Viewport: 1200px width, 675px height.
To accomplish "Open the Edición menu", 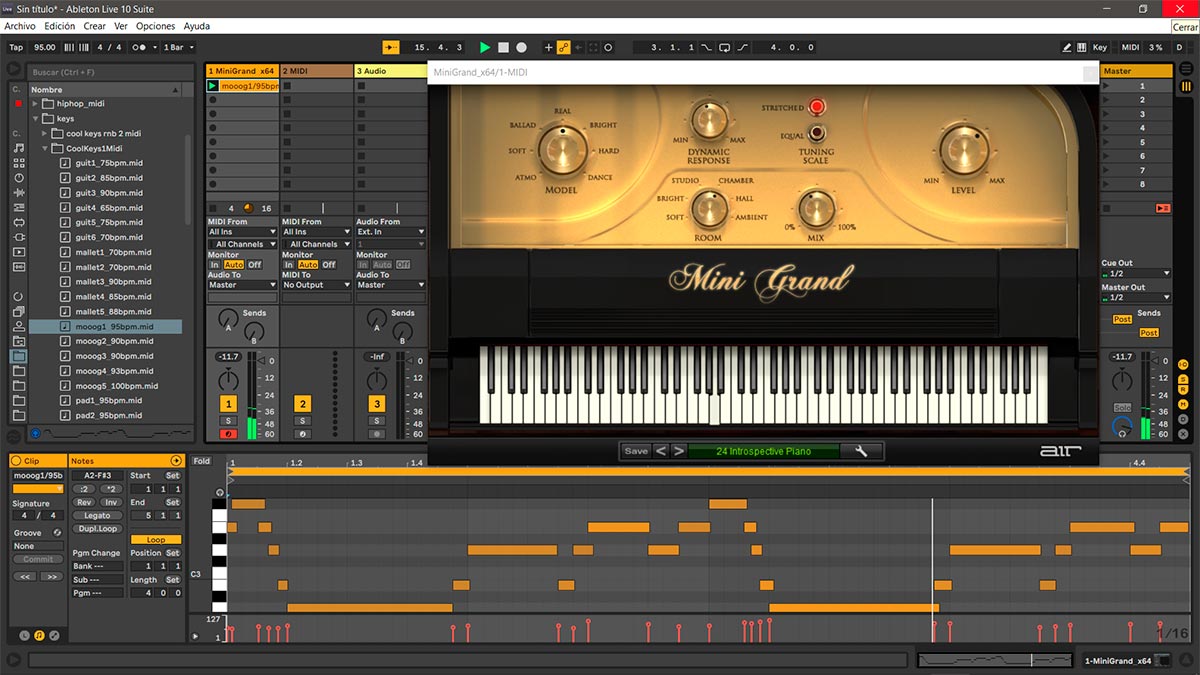I will point(59,26).
